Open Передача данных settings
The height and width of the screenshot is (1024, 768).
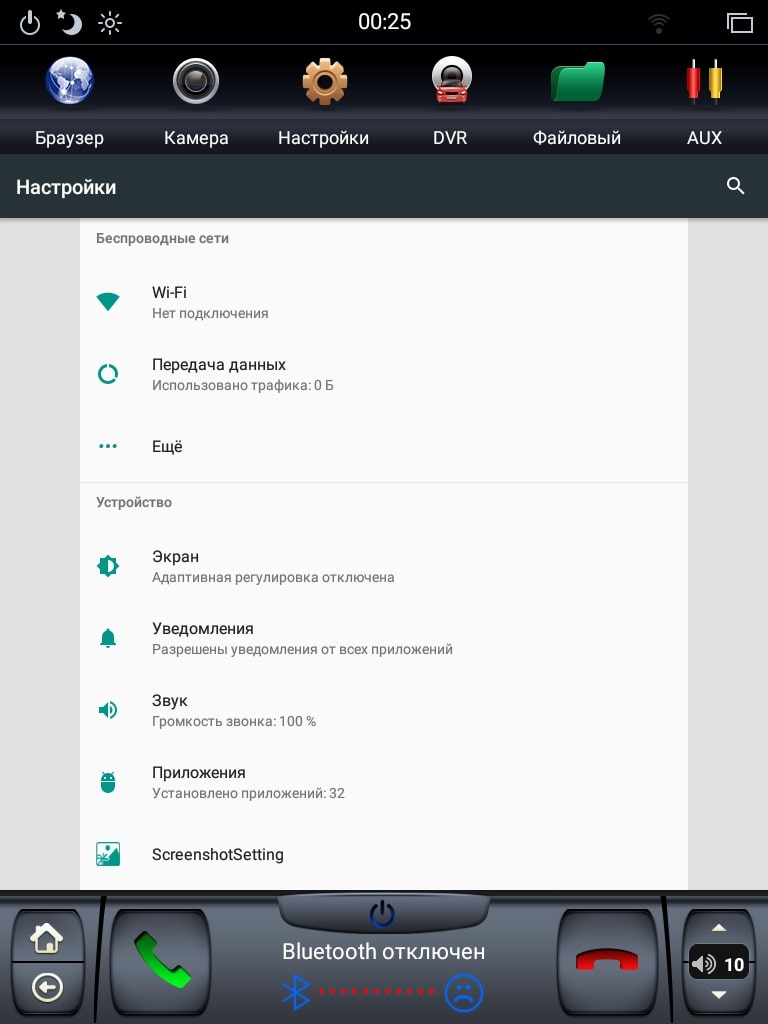click(384, 374)
